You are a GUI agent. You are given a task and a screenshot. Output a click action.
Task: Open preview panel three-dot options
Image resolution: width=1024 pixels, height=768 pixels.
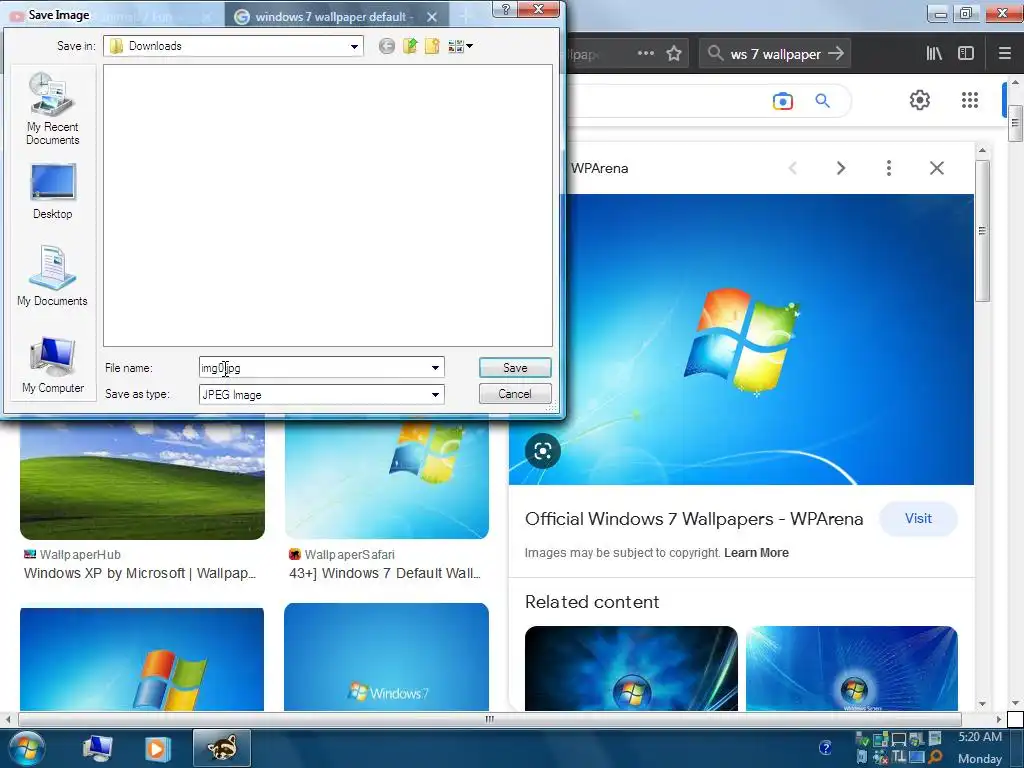coord(889,168)
